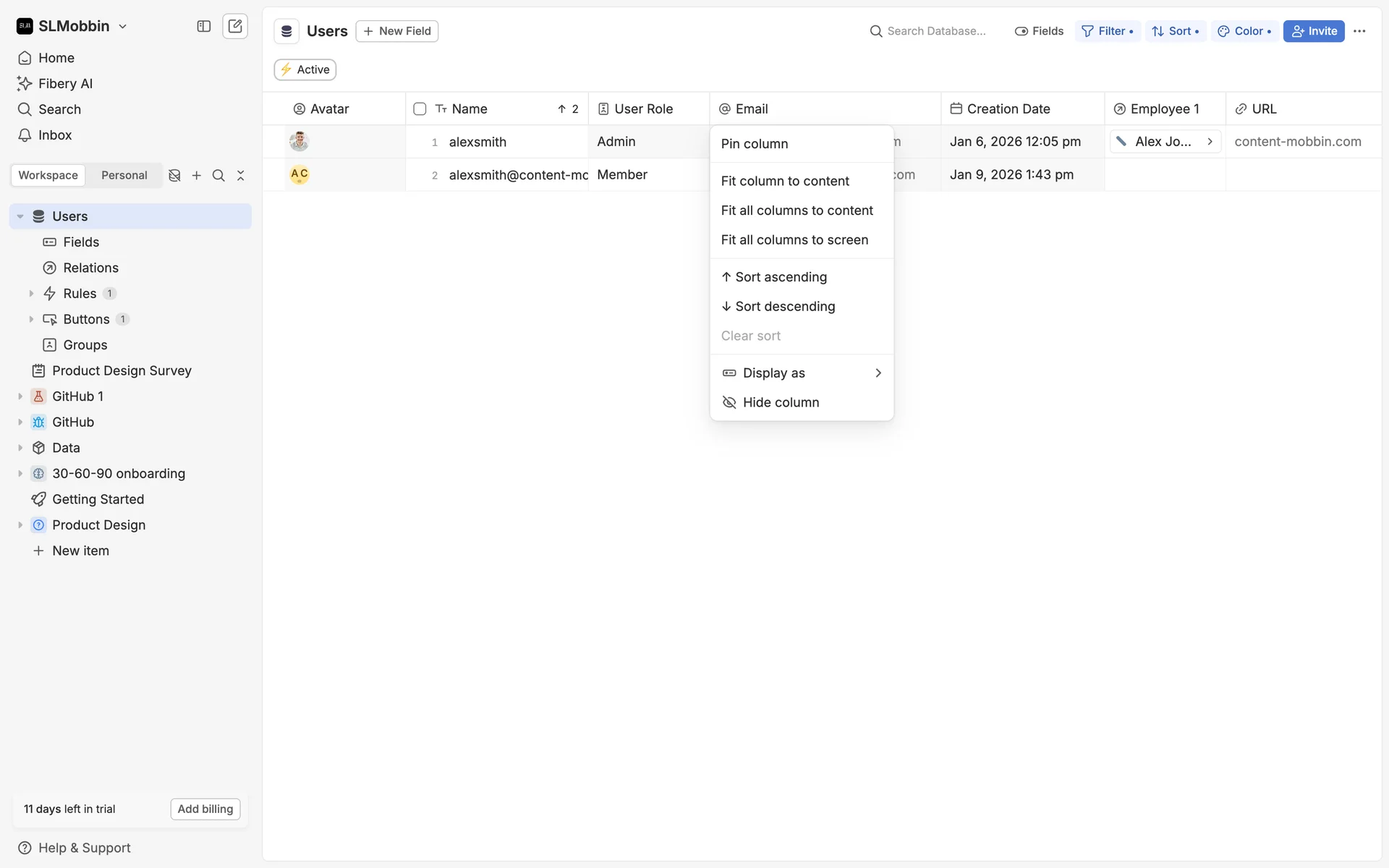The height and width of the screenshot is (868, 1389).
Task: Open the Color settings button
Action: (1244, 31)
